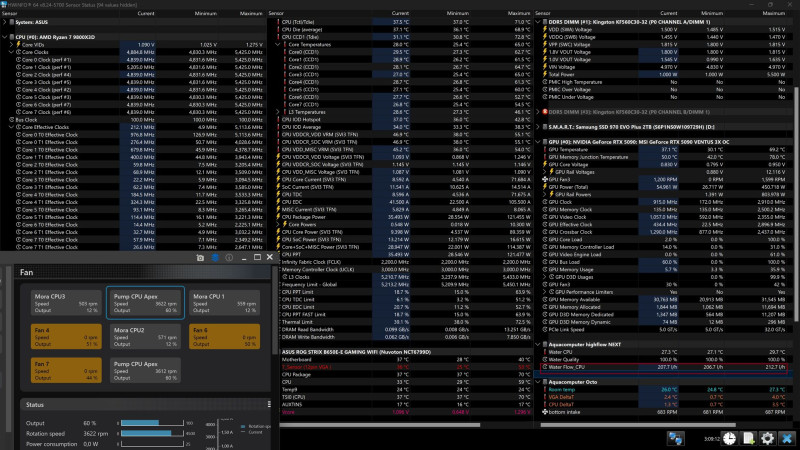Click the blue layers icon in Aquasuite title bar
The width and height of the screenshot is (800, 450).
pyautogui.click(x=215, y=258)
